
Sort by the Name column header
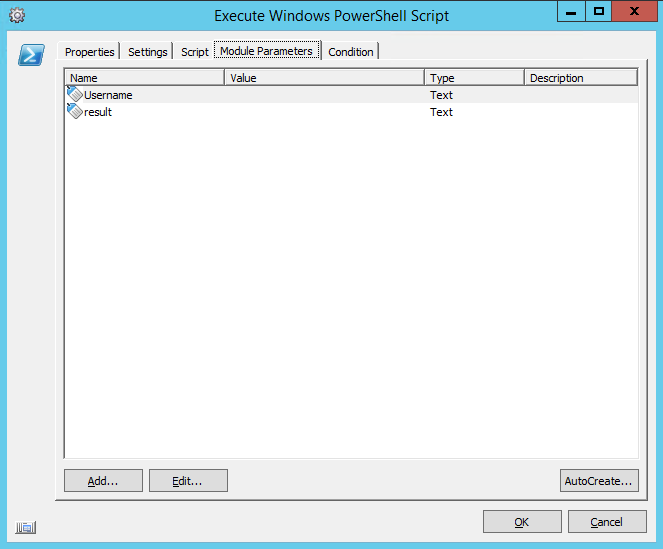145,78
